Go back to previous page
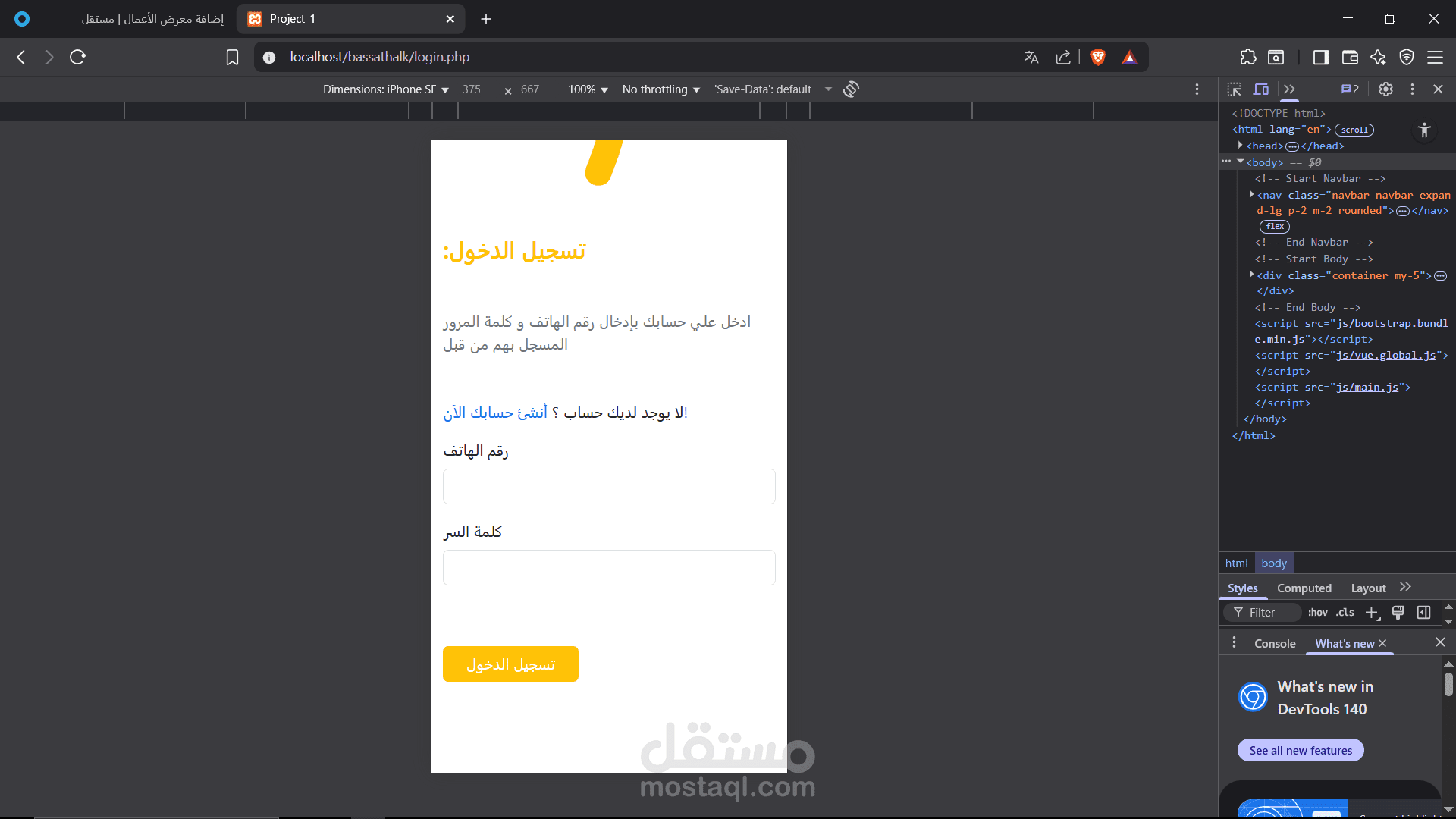 [21, 57]
